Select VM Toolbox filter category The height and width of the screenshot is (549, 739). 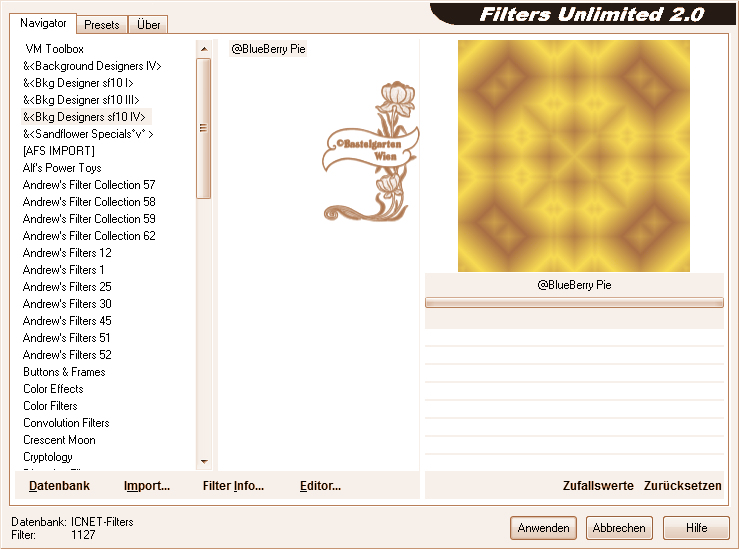(55, 49)
